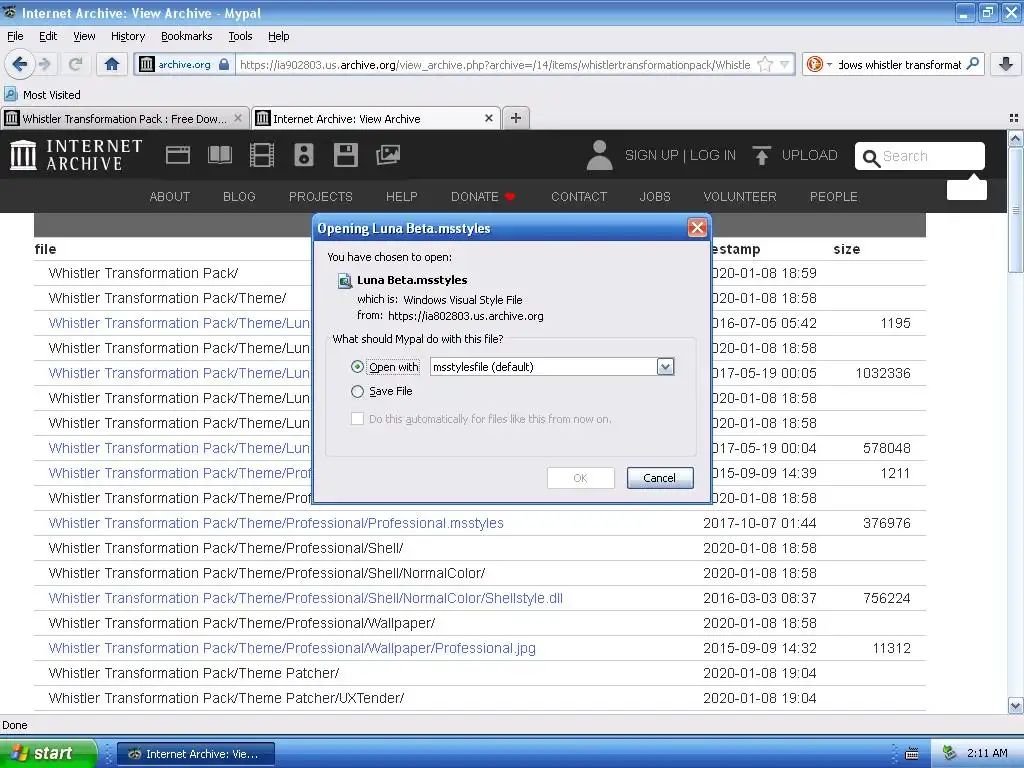Click the taskbar clock showing 2:11 AM
This screenshot has height=768, width=1024.
pos(987,753)
